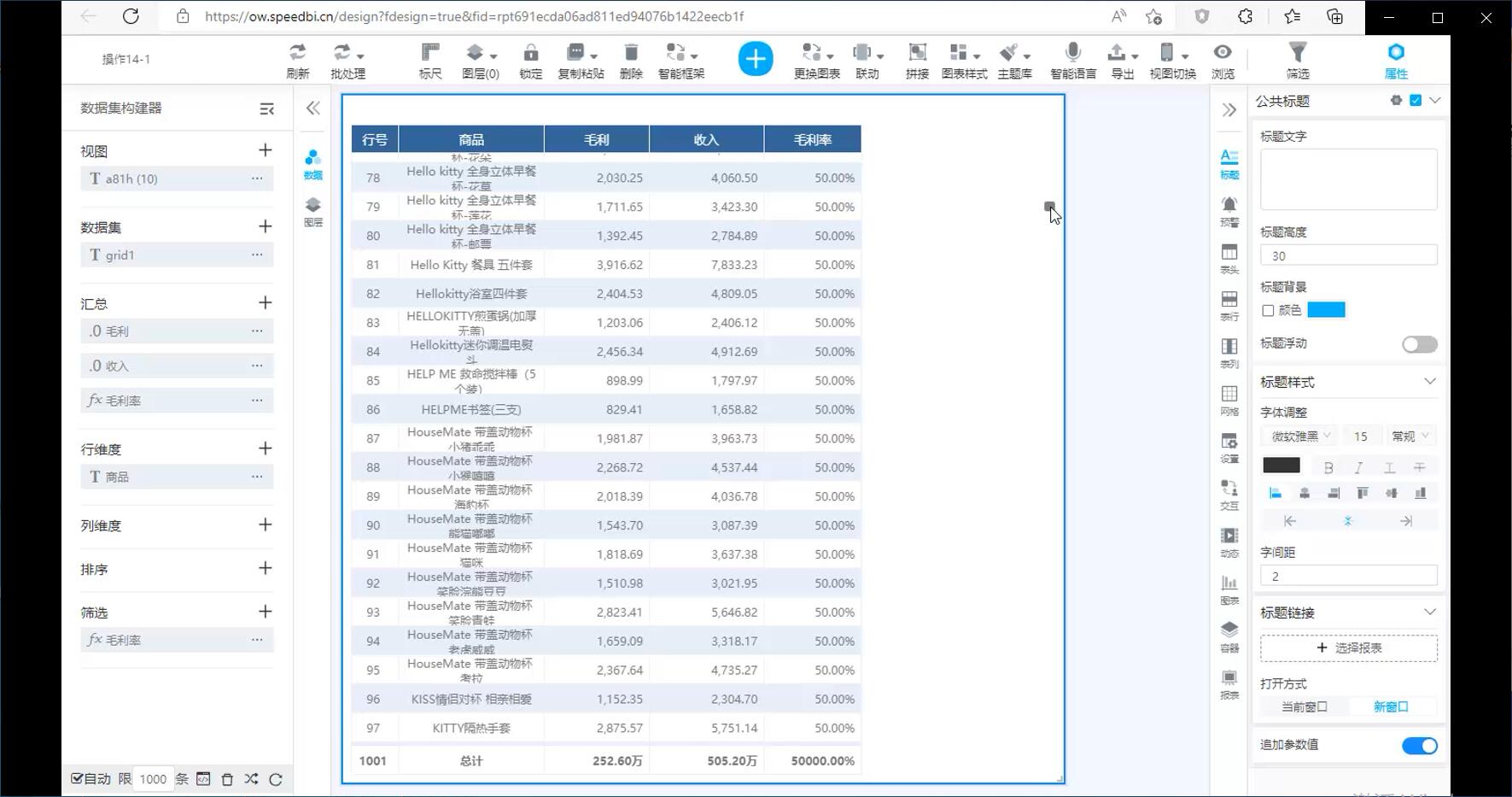
Task: Click the 选择报表 button
Action: tap(1348, 648)
